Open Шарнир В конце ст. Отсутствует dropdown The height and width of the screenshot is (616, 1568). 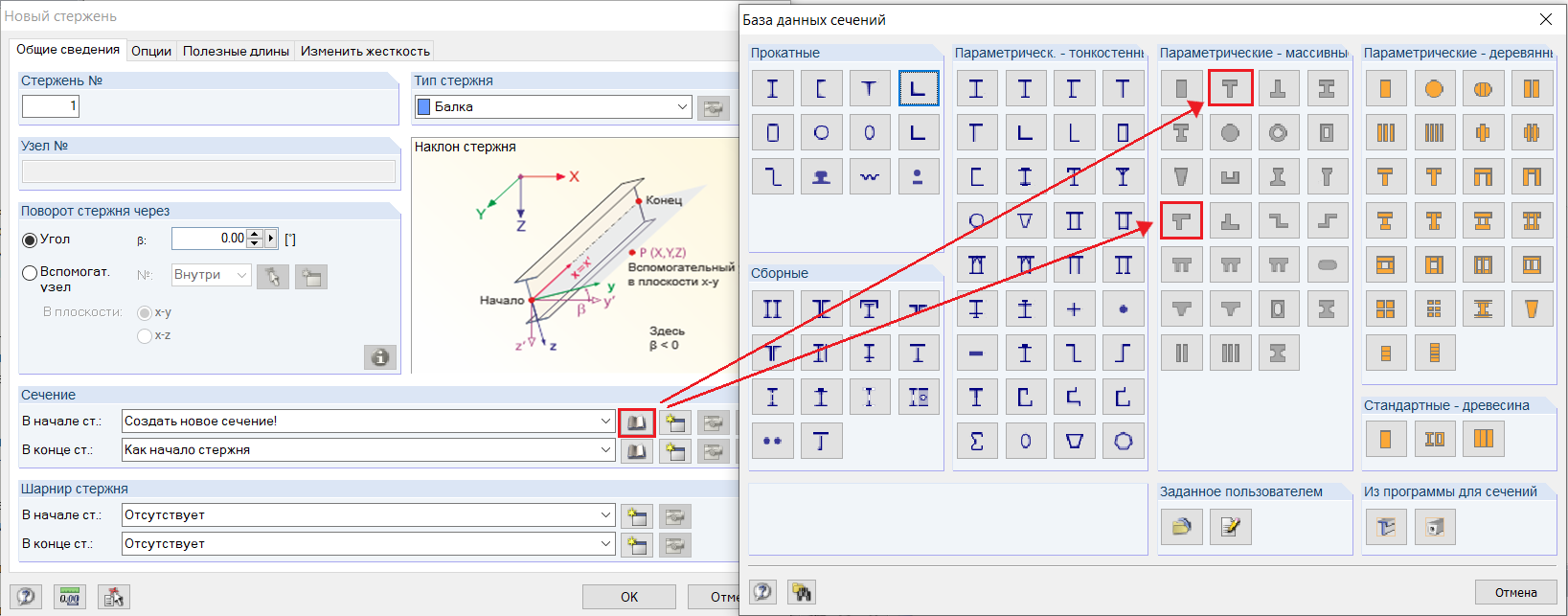tap(605, 543)
